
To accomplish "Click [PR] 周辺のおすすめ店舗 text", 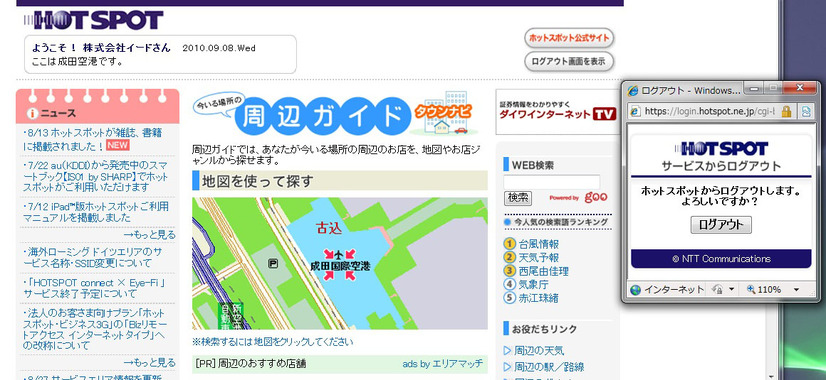I will 250,364.
